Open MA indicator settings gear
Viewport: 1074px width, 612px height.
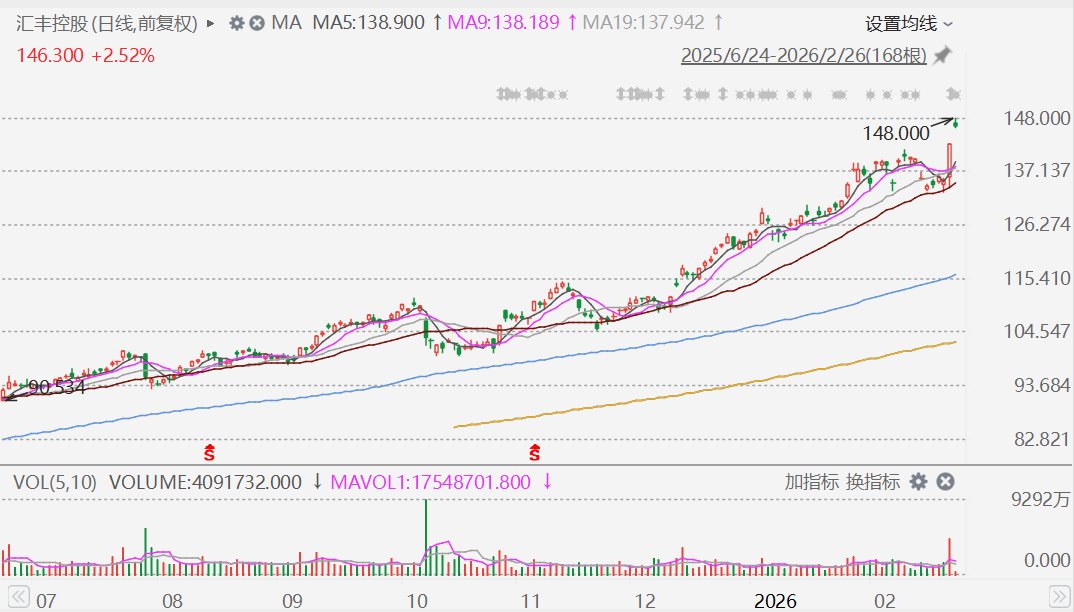236,22
